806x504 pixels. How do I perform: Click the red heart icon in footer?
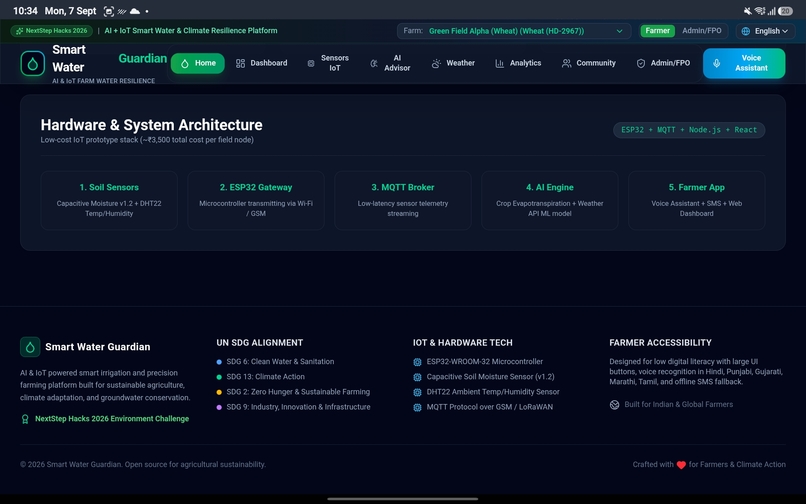[681, 465]
